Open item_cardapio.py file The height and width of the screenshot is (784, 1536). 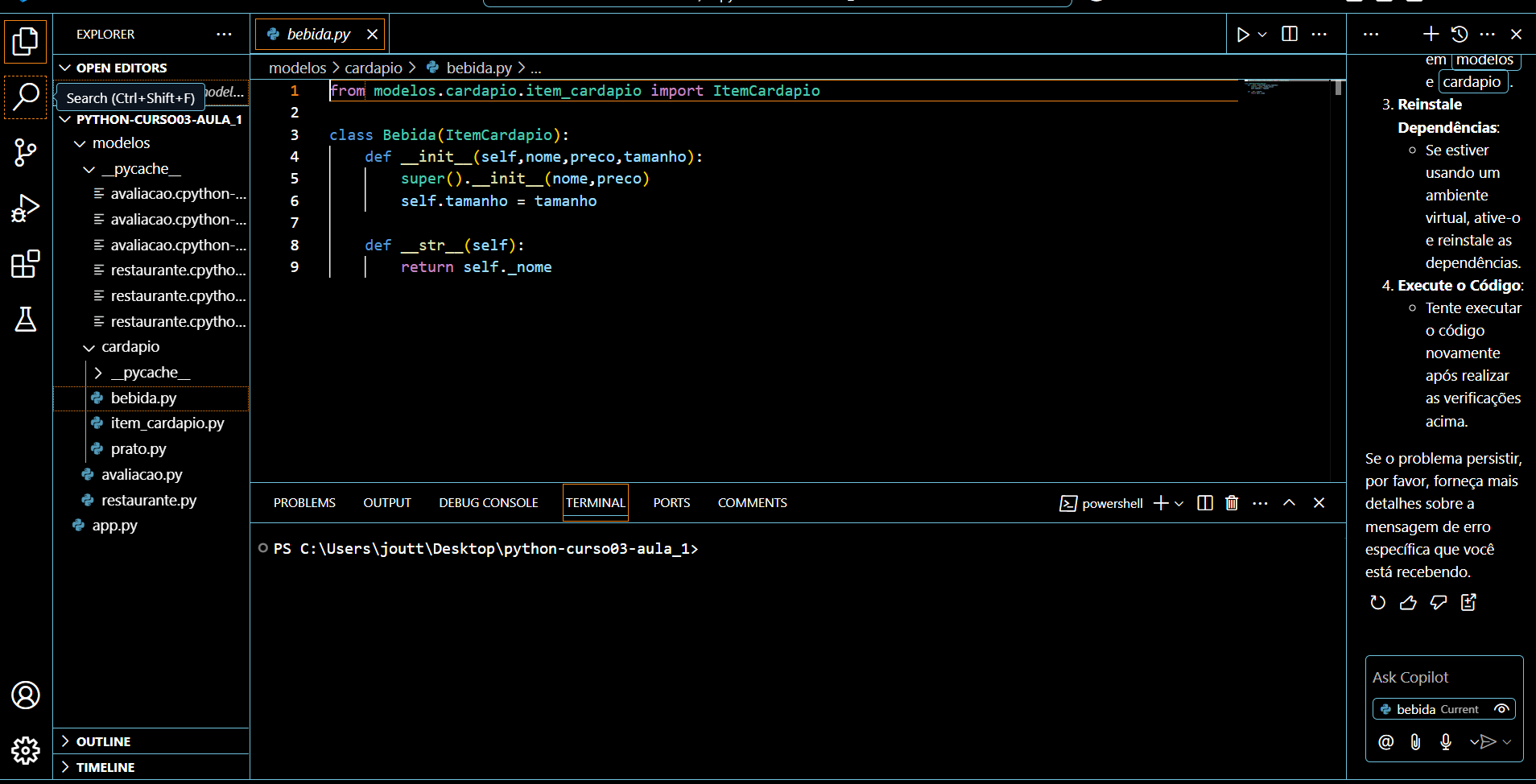click(x=151, y=423)
